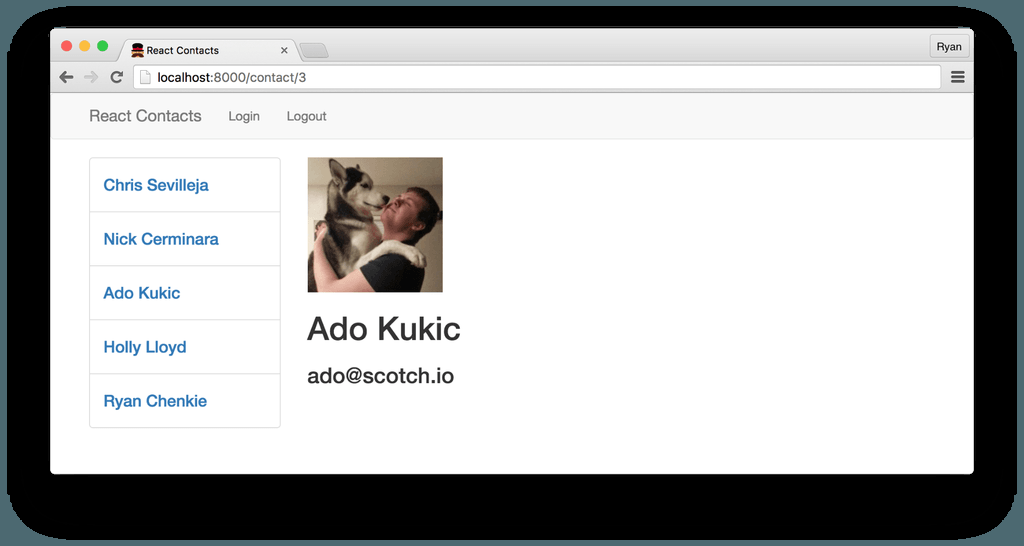Select the React Contacts browser tab
The image size is (1024, 546).
click(208, 50)
